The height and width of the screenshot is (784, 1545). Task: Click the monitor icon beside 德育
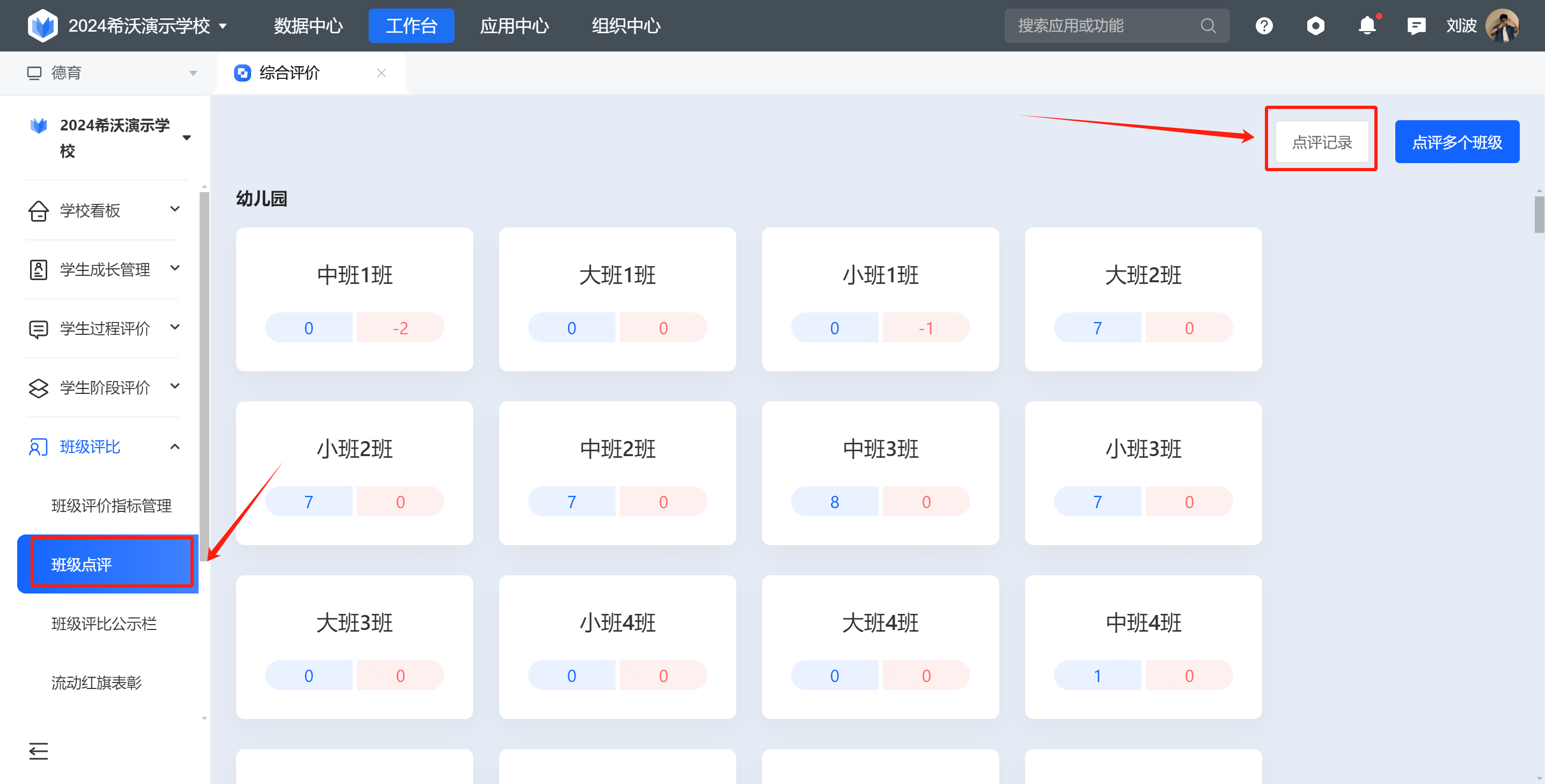34,73
